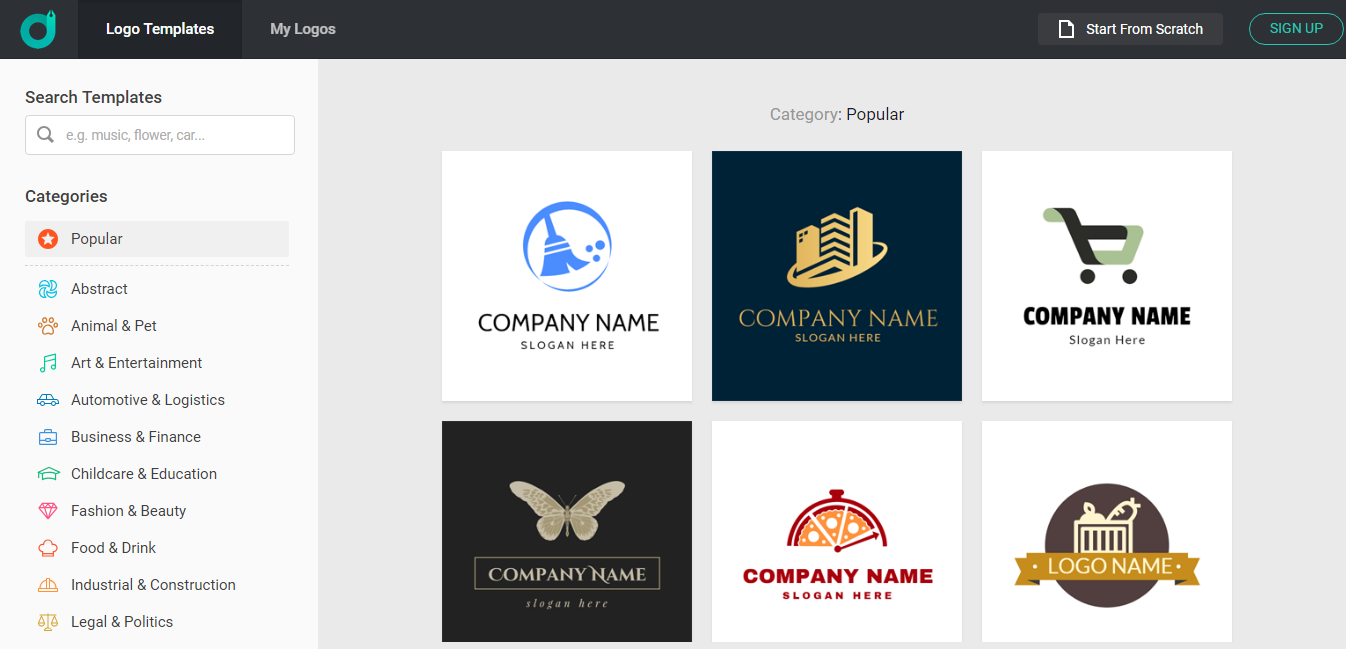Image resolution: width=1346 pixels, height=649 pixels.
Task: Click the Business & Finance briefcase icon
Action: [48, 437]
